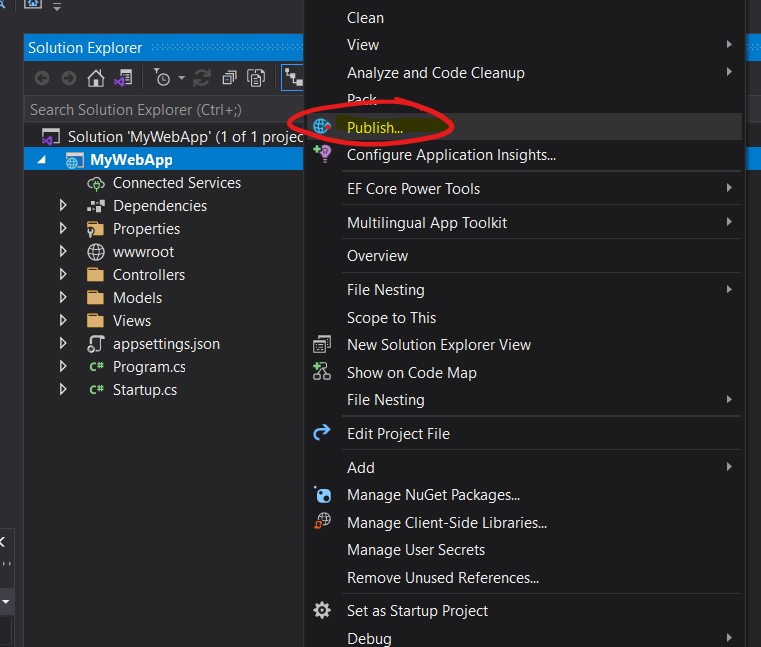Image resolution: width=761 pixels, height=647 pixels.
Task: Expand the Dependencies node
Action: point(63,205)
